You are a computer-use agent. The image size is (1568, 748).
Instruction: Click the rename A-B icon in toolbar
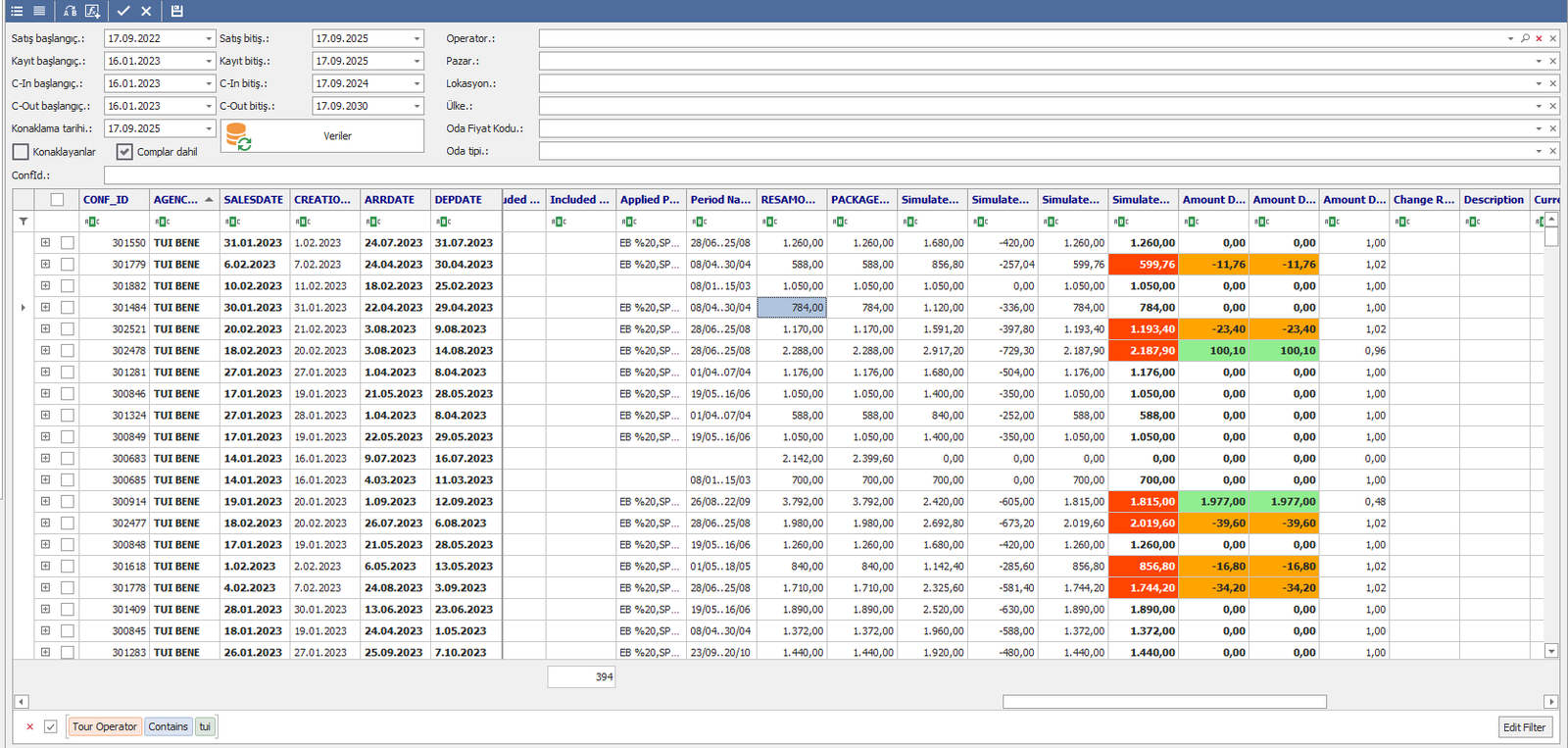(x=70, y=11)
